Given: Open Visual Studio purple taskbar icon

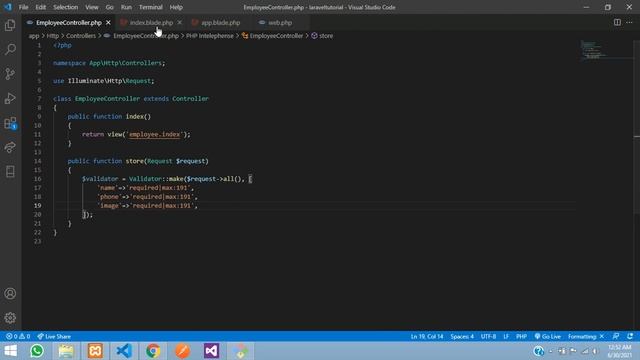Looking at the screenshot, I should 211,351.
